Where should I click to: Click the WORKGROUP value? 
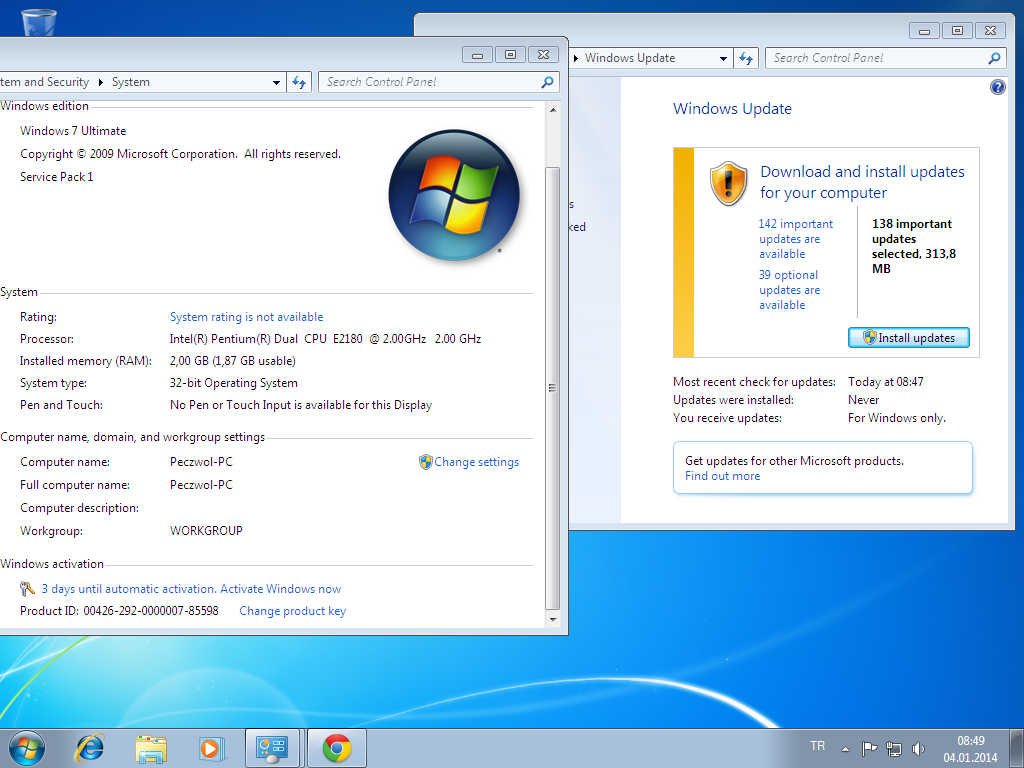click(206, 530)
